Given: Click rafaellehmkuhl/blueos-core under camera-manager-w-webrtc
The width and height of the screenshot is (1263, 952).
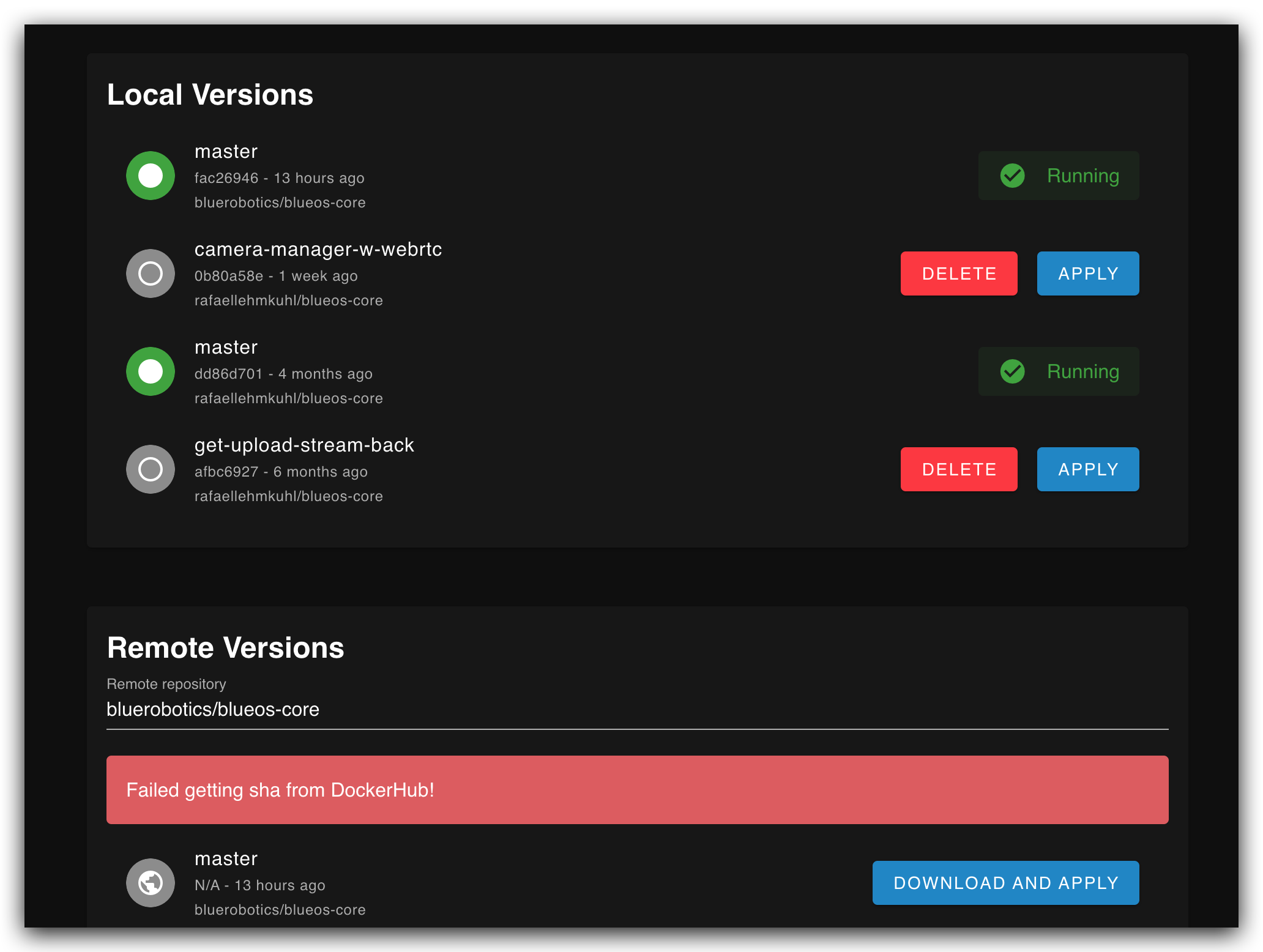Looking at the screenshot, I should [x=289, y=300].
